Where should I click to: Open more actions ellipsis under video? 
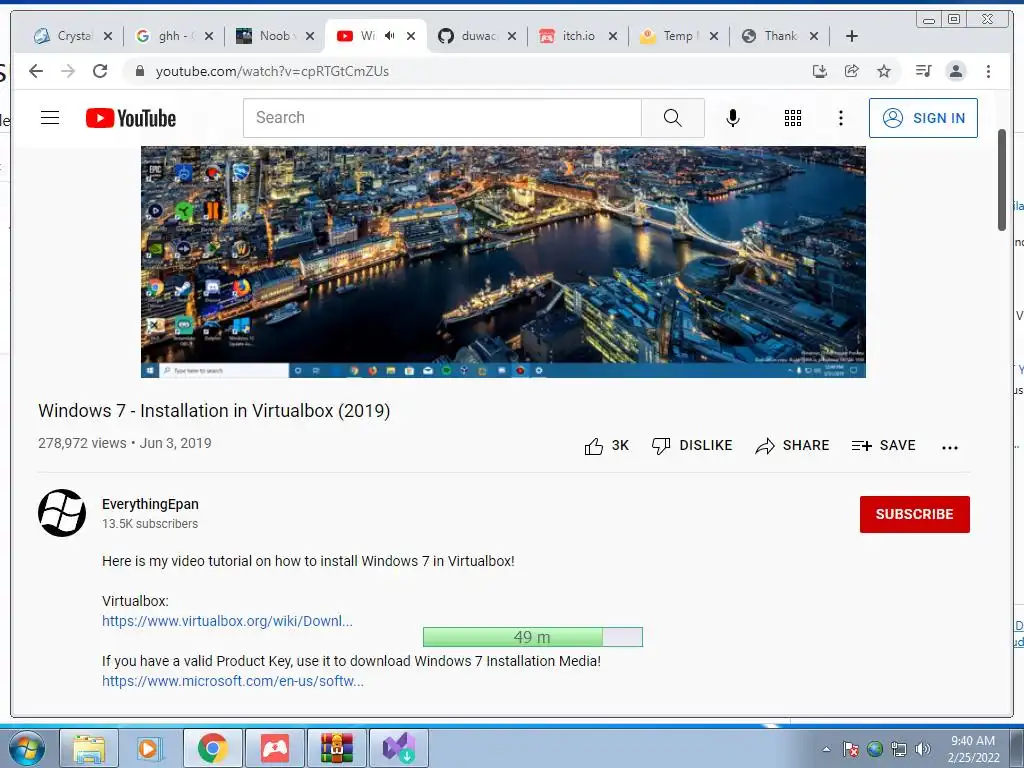[x=950, y=447]
